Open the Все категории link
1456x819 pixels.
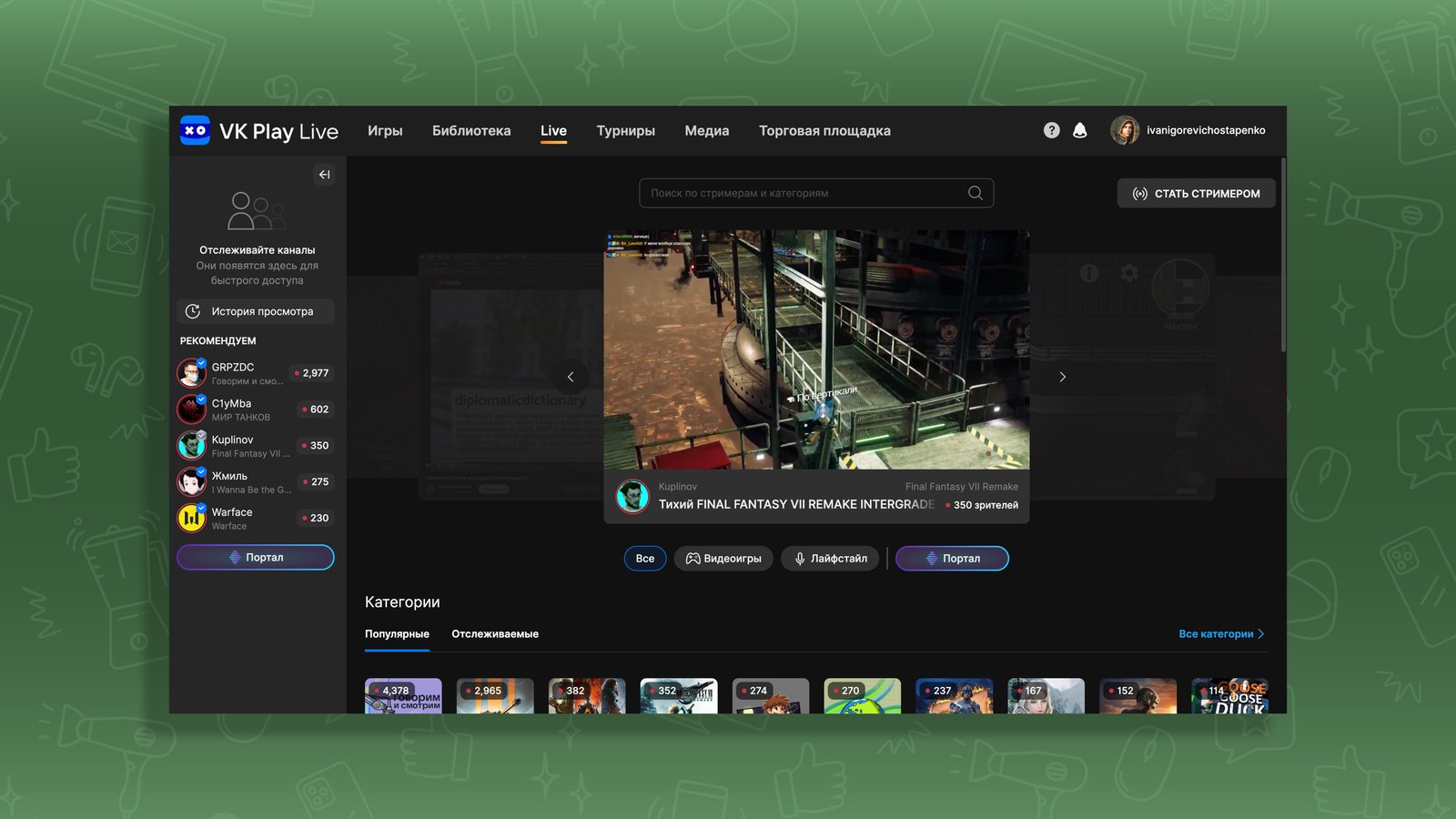[1221, 634]
